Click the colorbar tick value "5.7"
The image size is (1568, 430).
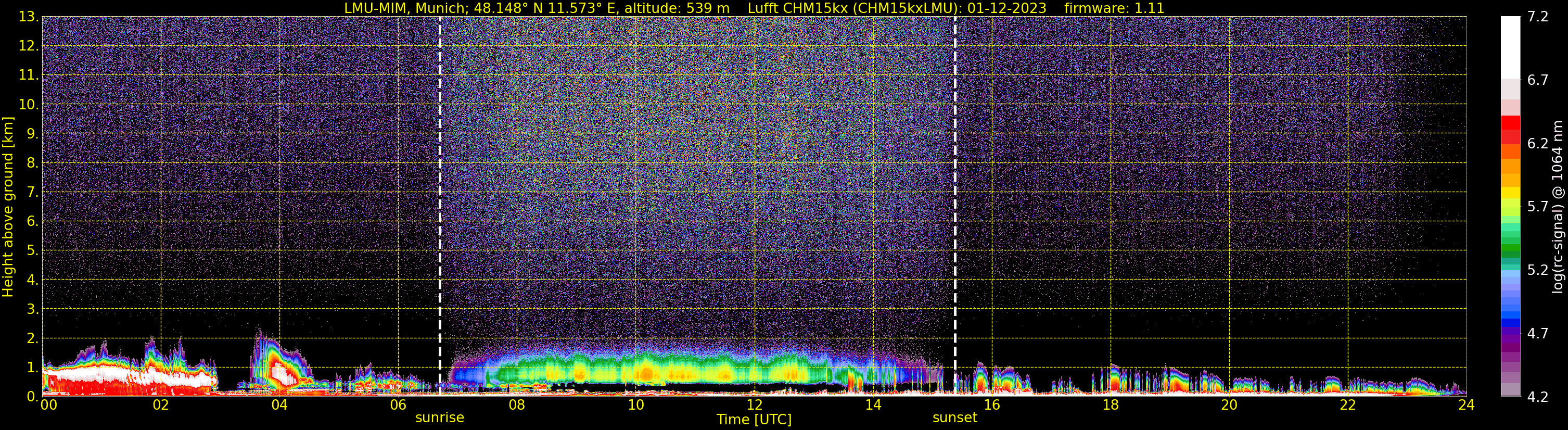click(x=1538, y=207)
